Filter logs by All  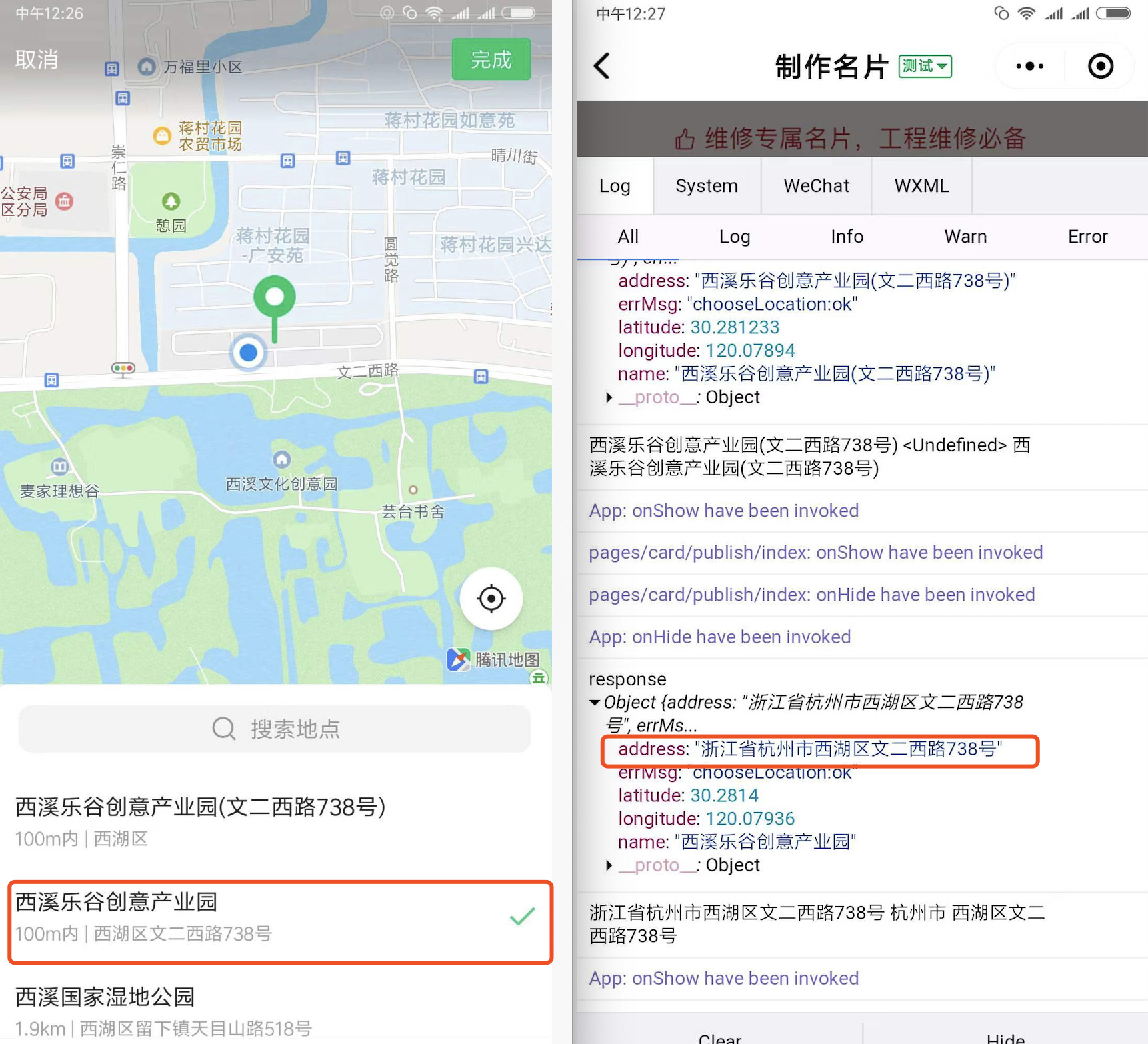coord(628,237)
